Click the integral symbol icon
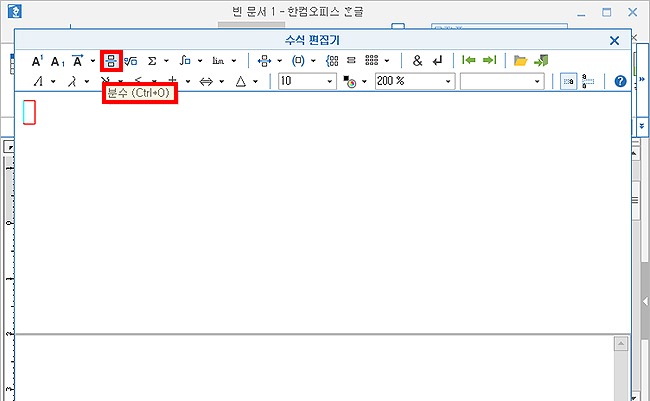 pyautogui.click(x=185, y=61)
